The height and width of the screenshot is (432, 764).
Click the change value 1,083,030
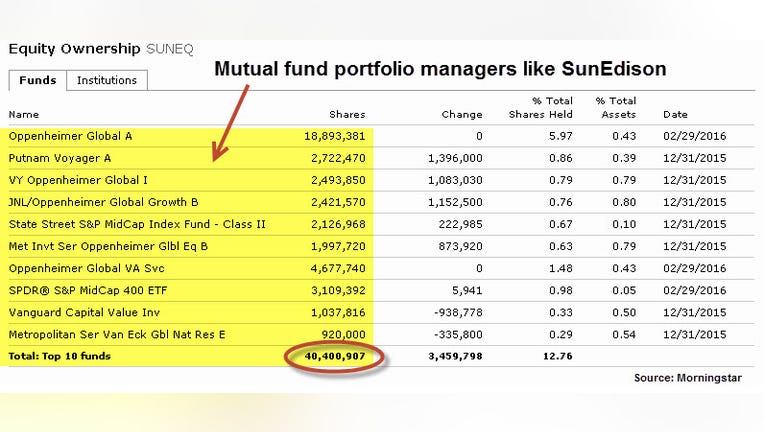click(455, 180)
